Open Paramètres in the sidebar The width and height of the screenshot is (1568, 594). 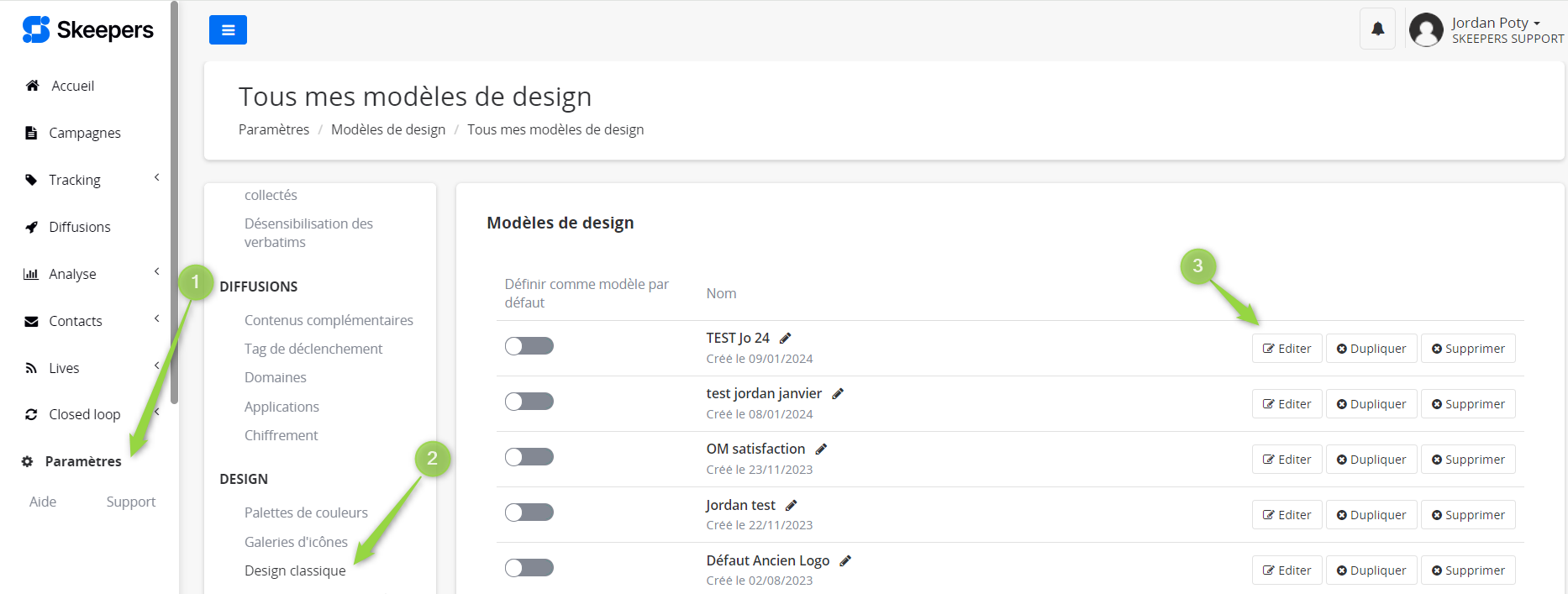(82, 461)
